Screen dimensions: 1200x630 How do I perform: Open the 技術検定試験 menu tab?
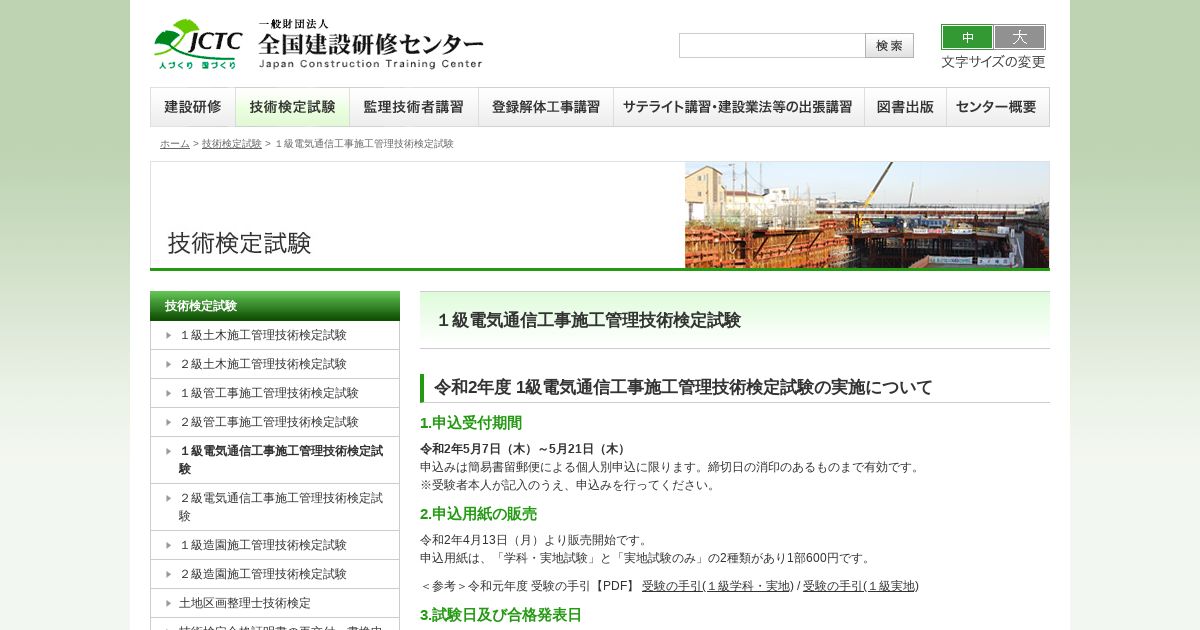point(292,107)
